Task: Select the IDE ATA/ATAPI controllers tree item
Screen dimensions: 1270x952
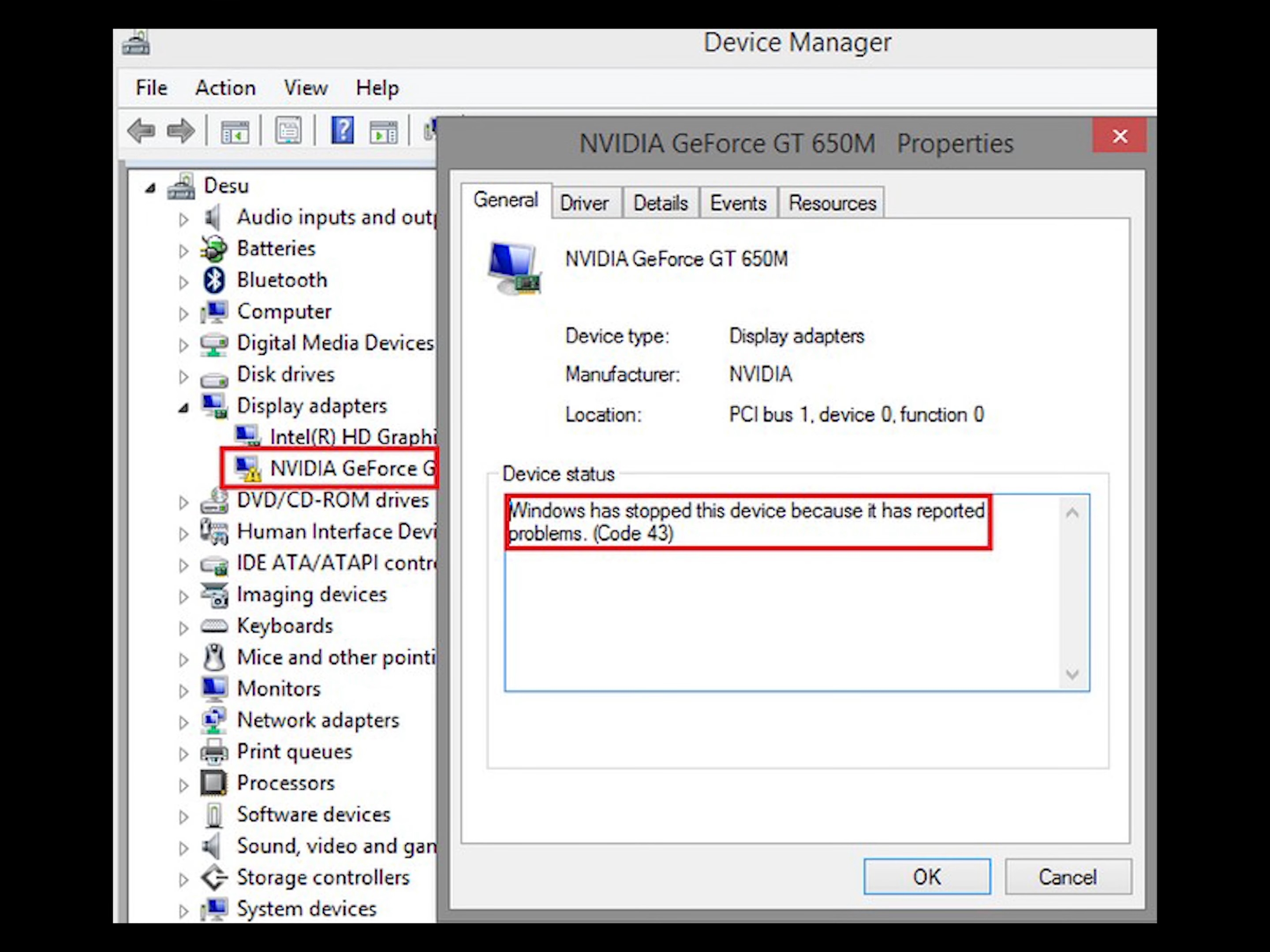Action: pyautogui.click(x=336, y=564)
